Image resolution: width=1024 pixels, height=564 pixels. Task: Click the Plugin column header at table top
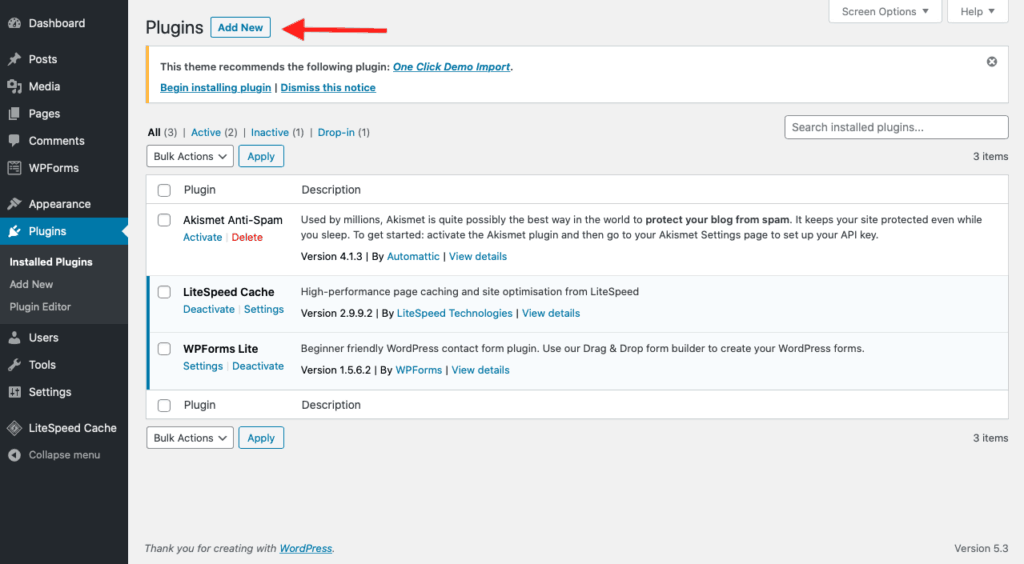(199, 190)
